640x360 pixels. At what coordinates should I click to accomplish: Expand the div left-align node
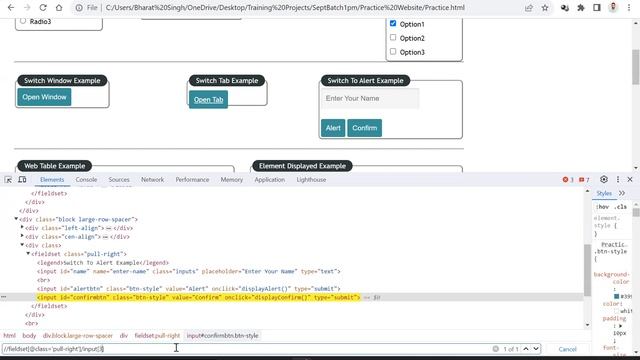[22, 228]
